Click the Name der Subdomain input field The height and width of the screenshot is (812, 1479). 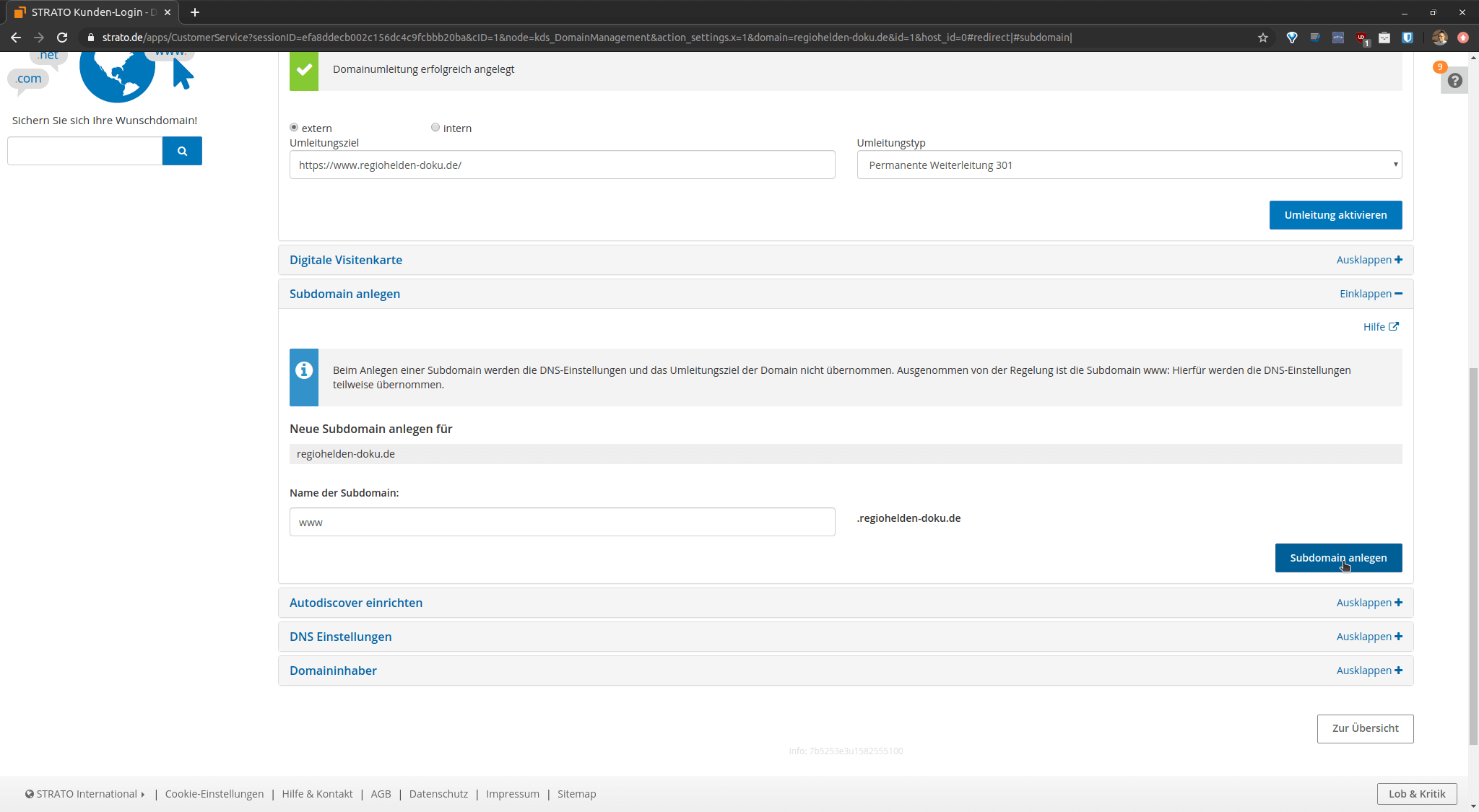click(x=562, y=522)
